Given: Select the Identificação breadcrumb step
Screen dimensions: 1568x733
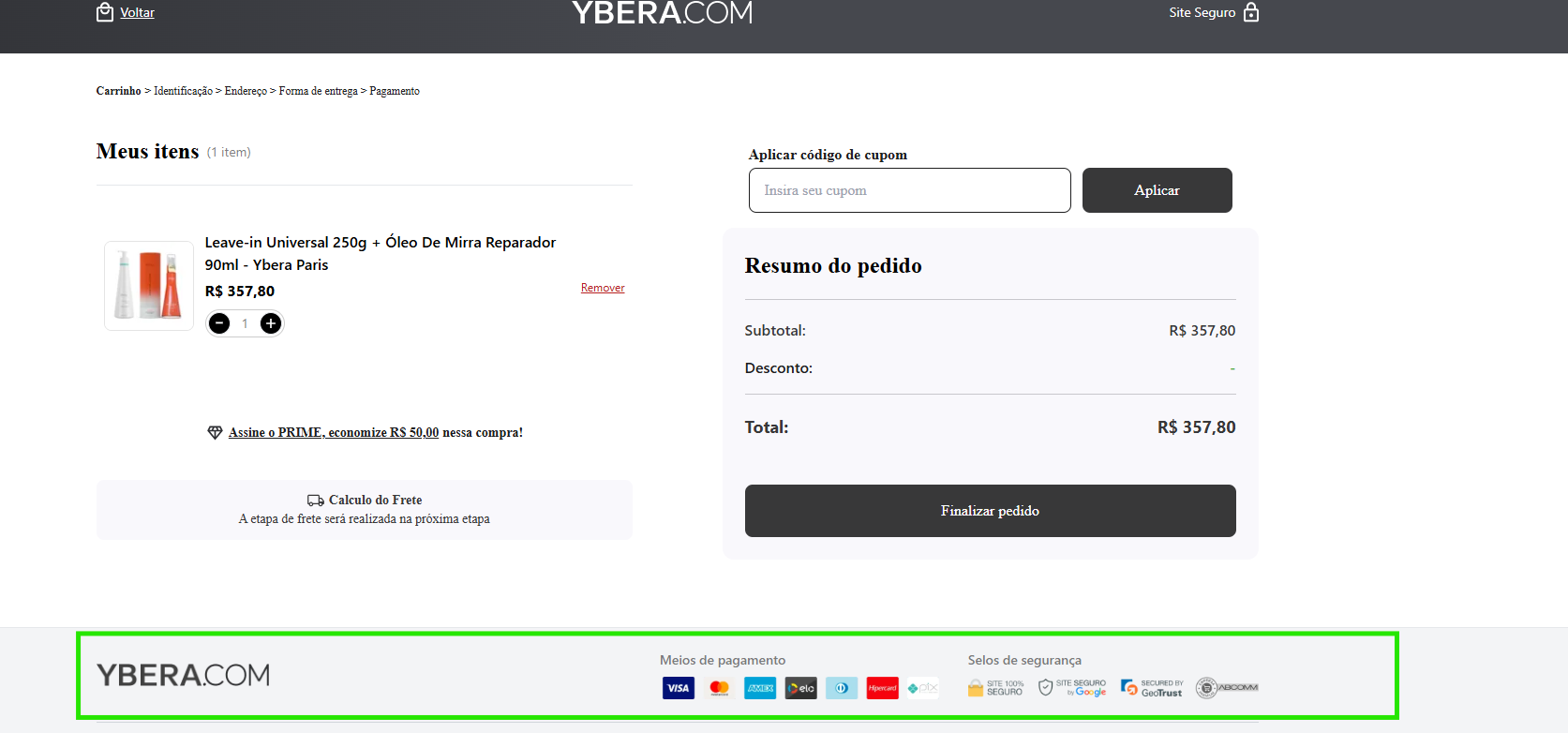Looking at the screenshot, I should 183,91.
